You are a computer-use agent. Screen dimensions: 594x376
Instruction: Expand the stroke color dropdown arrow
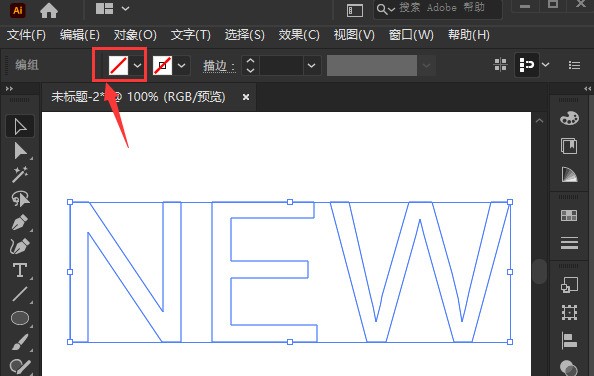click(181, 66)
